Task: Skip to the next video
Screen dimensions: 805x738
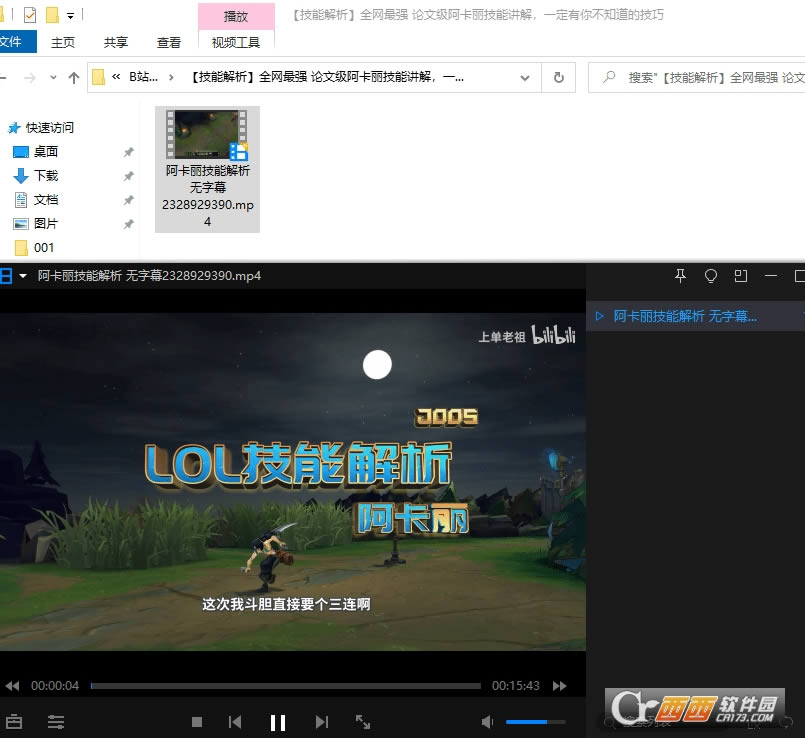Action: tap(321, 722)
